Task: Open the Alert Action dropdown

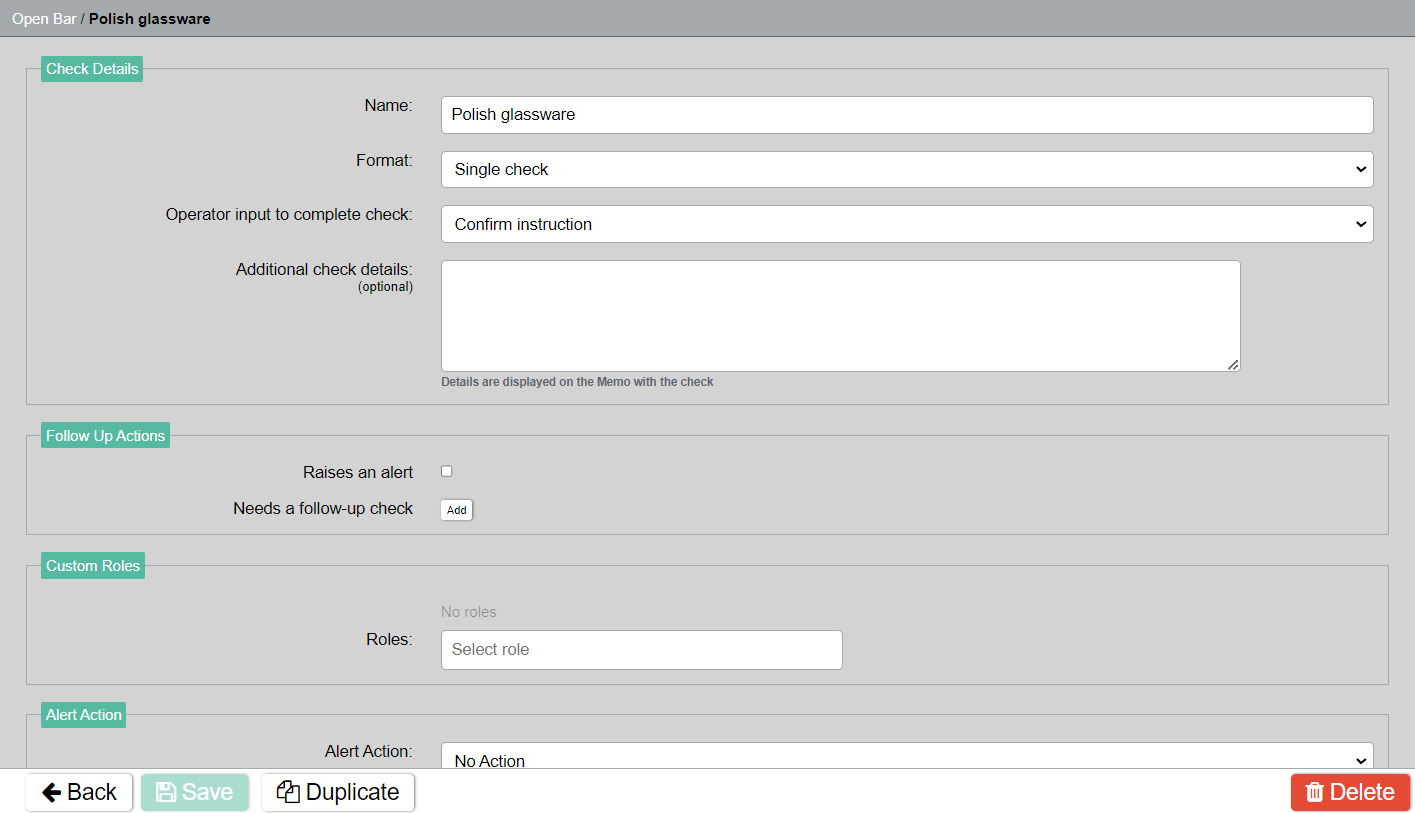Action: click(x=906, y=758)
